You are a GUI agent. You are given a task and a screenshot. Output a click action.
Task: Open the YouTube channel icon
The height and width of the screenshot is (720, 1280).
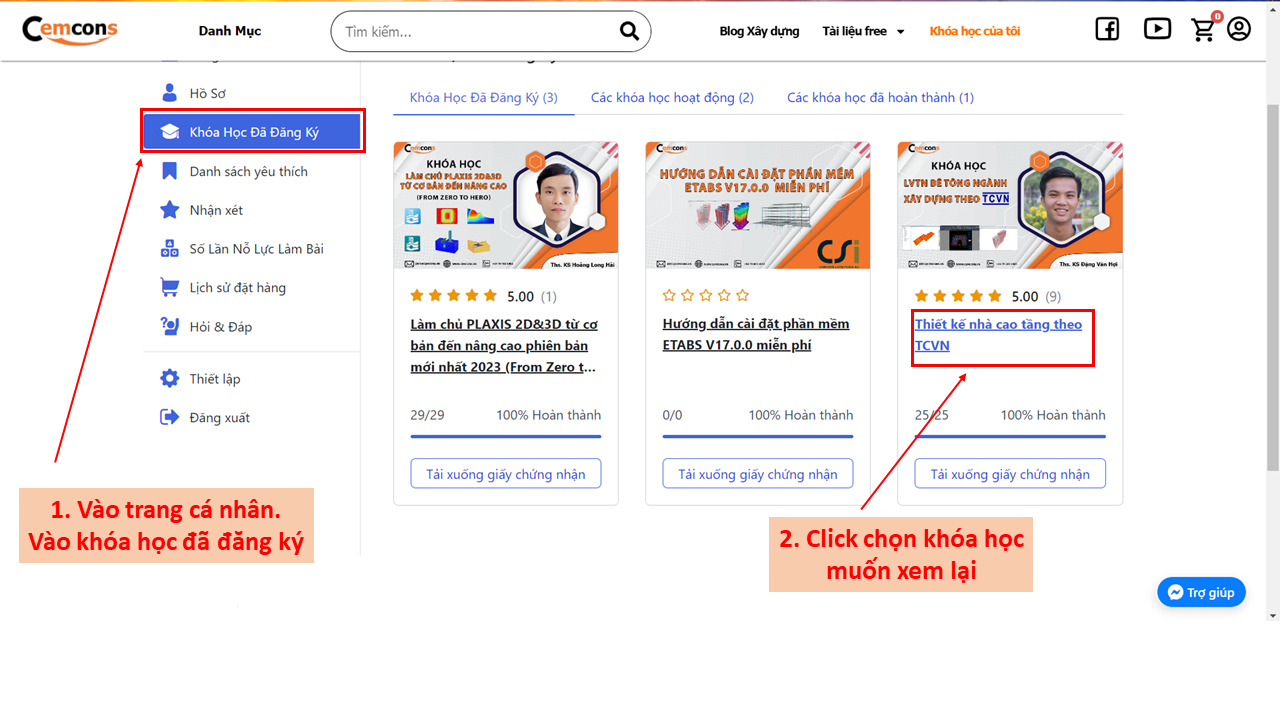[x=1157, y=30]
